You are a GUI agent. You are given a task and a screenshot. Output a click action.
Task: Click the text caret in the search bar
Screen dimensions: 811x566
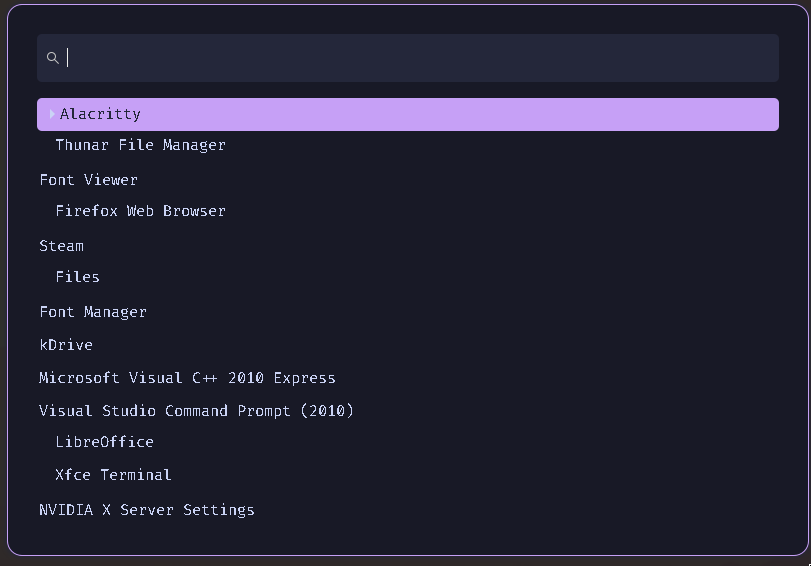(x=68, y=58)
